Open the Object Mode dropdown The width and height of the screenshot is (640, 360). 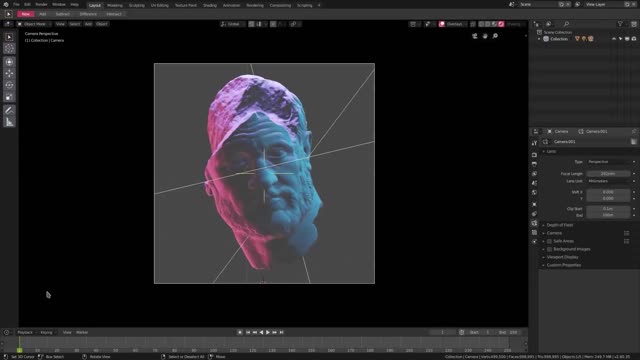pyautogui.click(x=33, y=24)
